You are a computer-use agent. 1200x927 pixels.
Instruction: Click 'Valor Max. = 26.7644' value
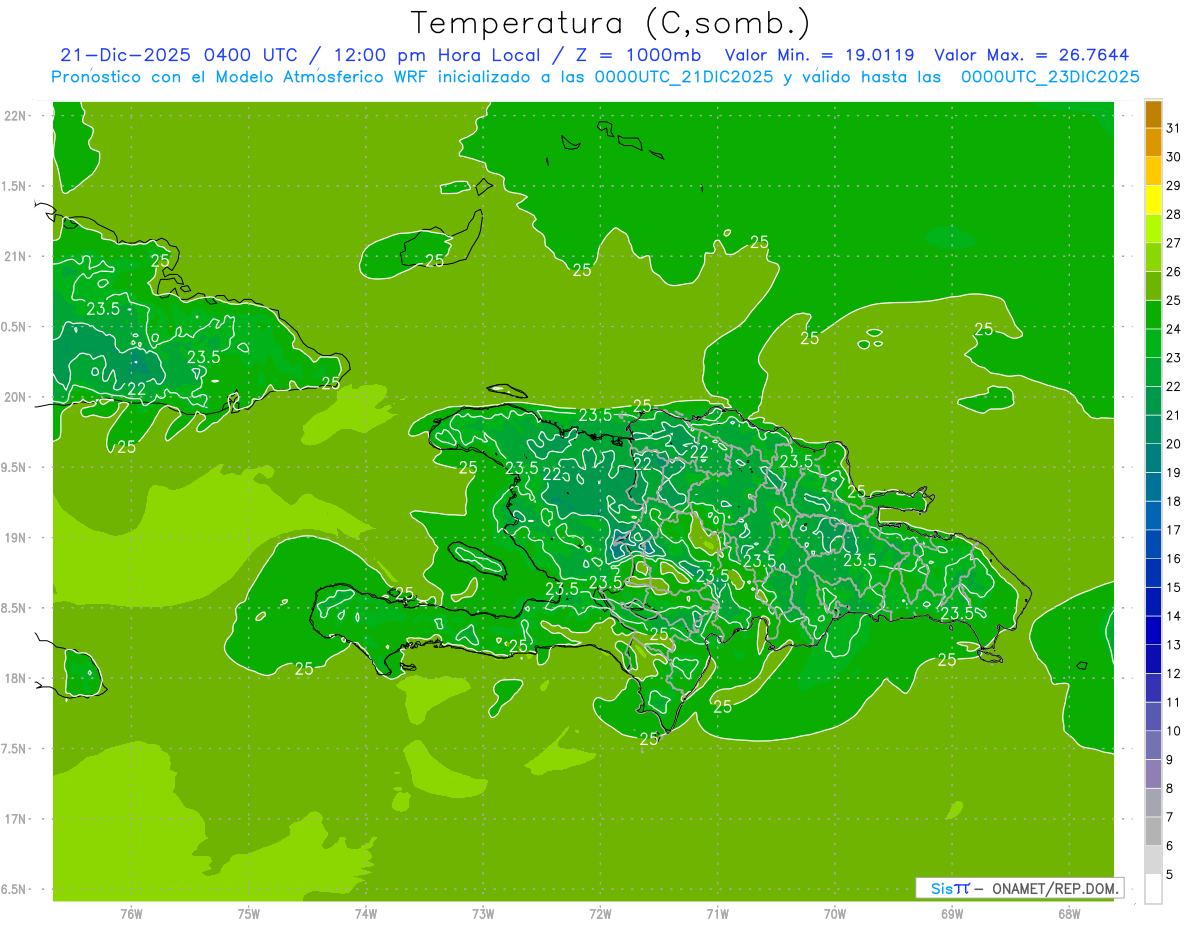click(x=1032, y=55)
